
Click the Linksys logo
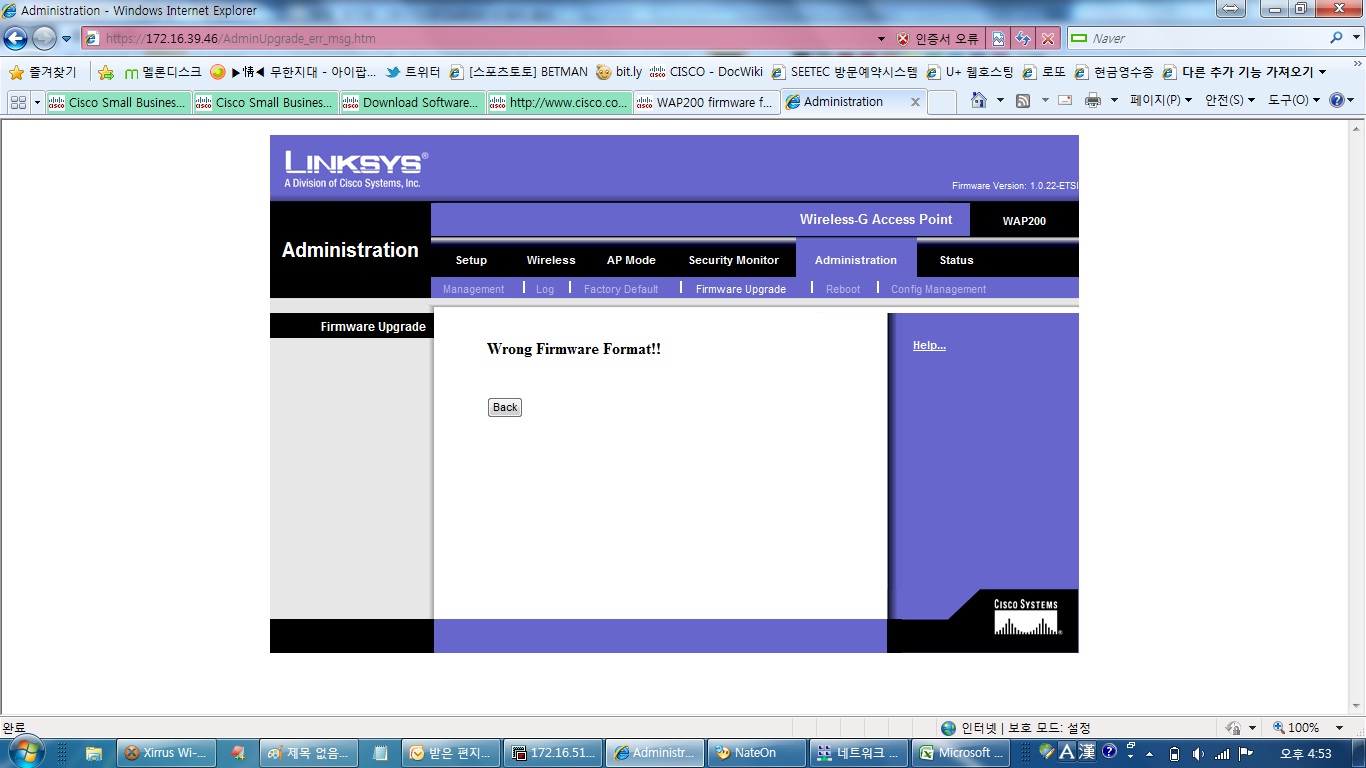pyautogui.click(x=356, y=169)
